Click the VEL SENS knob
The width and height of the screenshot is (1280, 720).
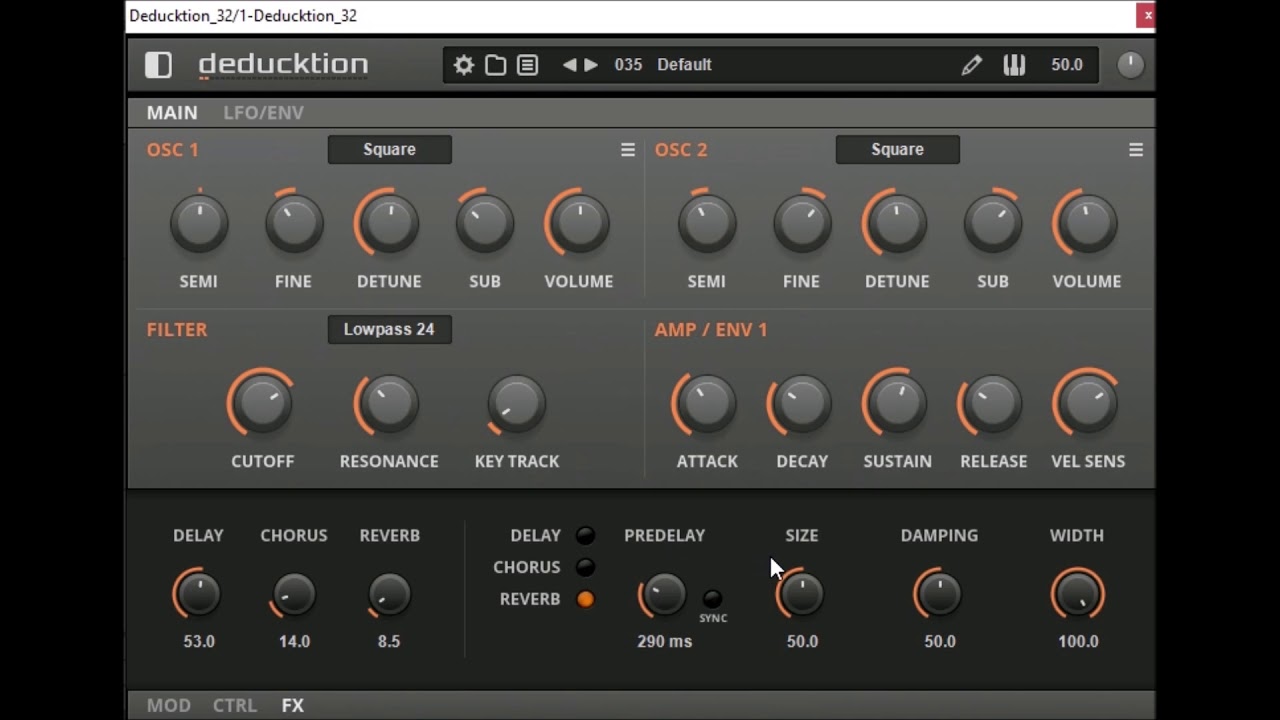(1087, 403)
